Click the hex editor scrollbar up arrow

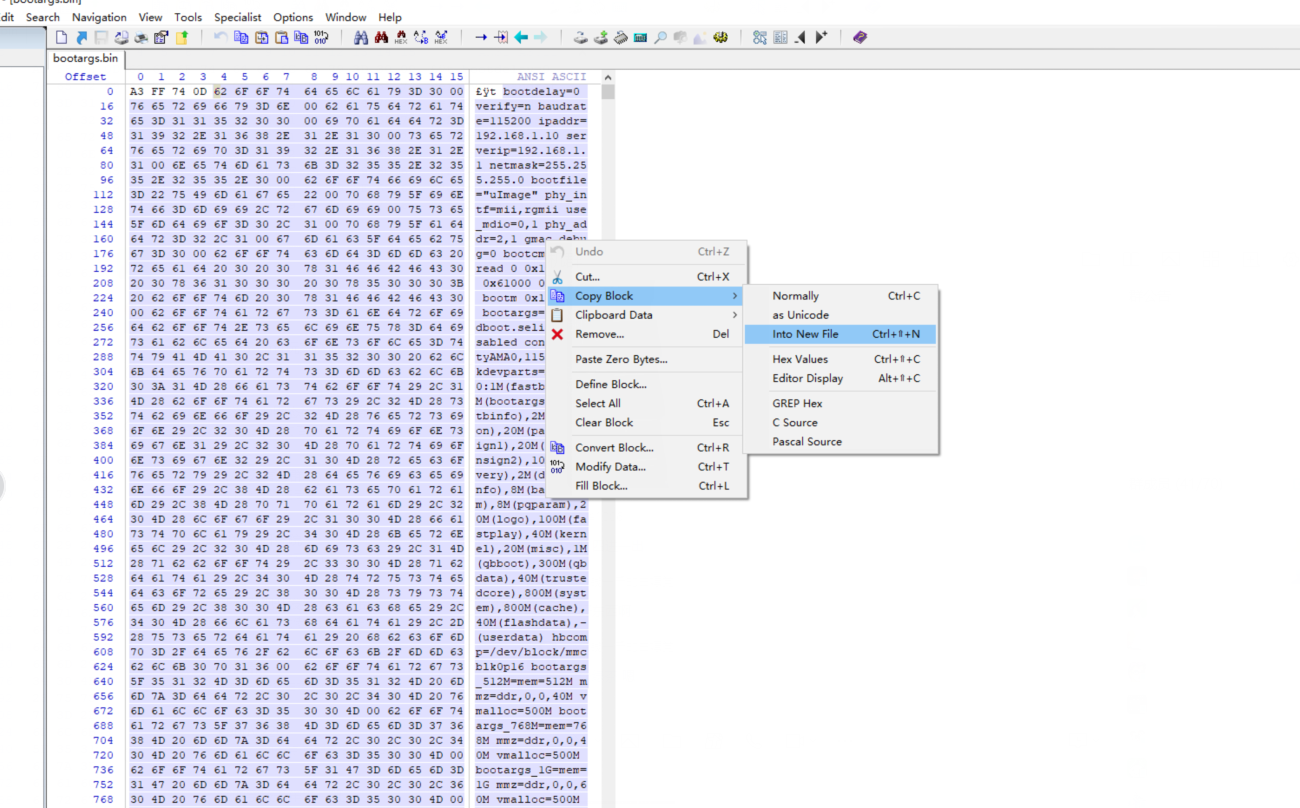click(607, 77)
